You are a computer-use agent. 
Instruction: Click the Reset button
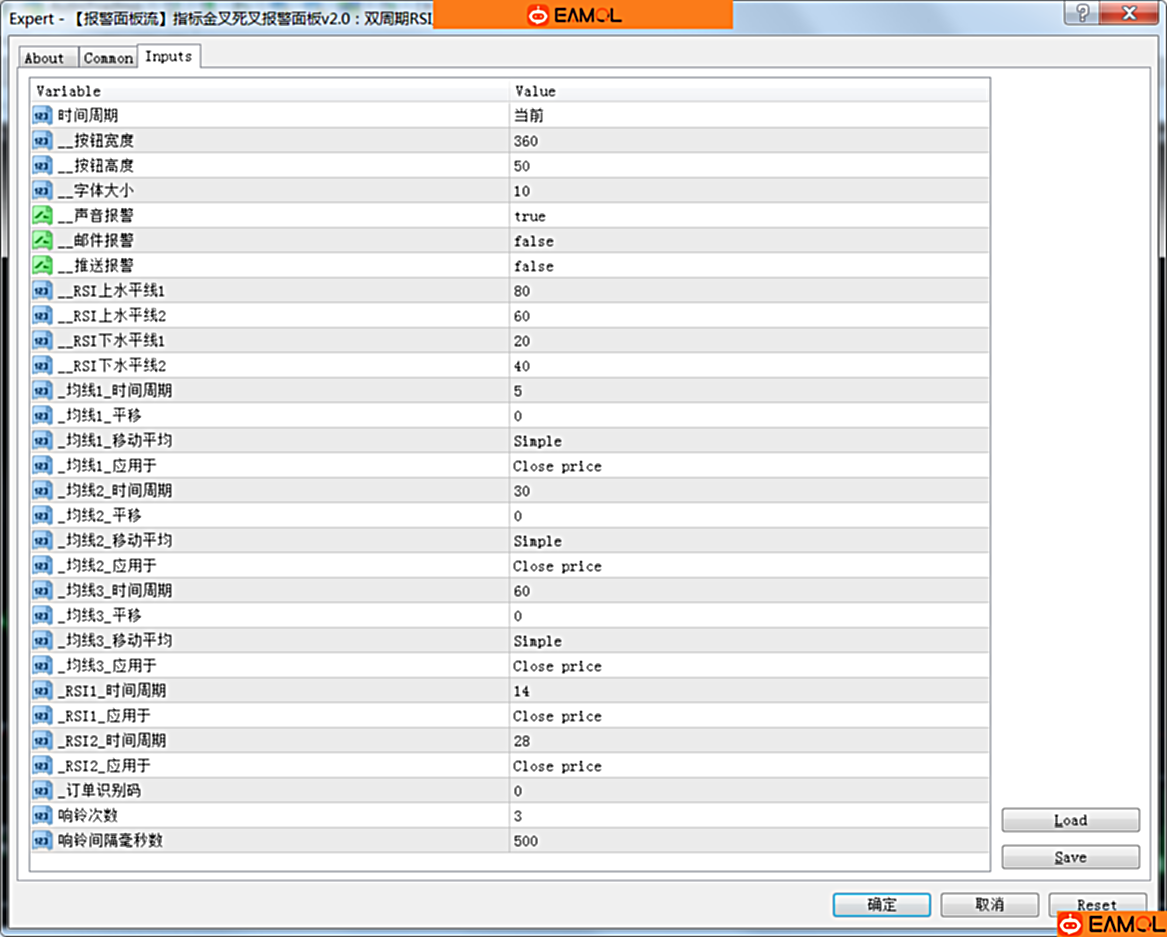tap(1097, 905)
